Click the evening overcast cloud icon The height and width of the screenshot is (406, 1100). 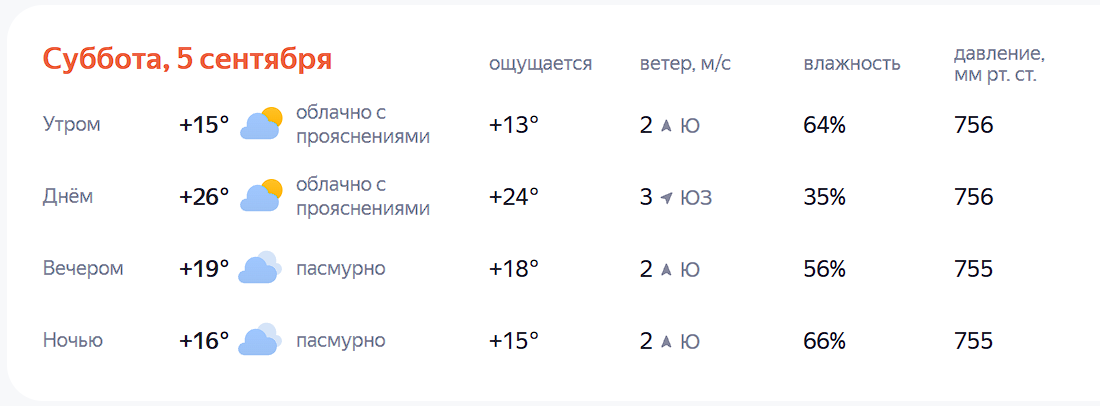pos(260,268)
